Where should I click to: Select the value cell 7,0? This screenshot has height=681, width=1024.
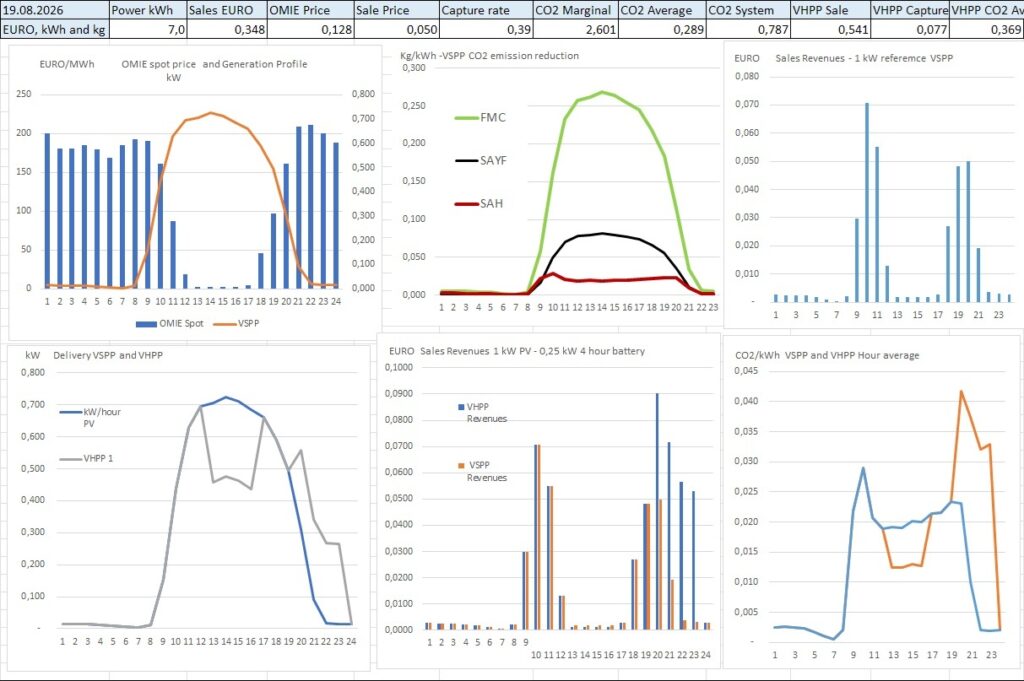click(148, 29)
